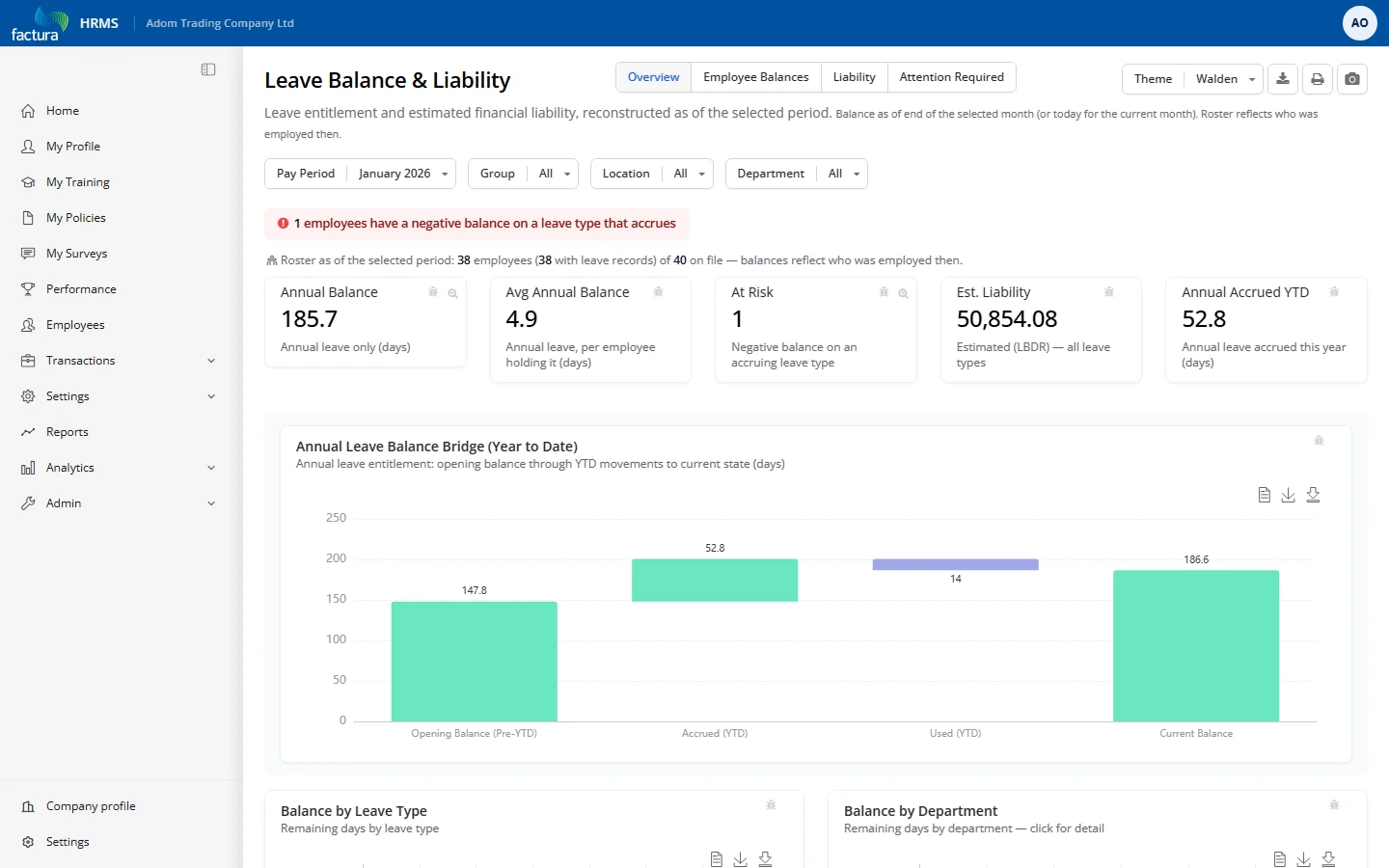Click the 50,854.08 Est. Liability value
1389x868 pixels.
coord(1007,319)
